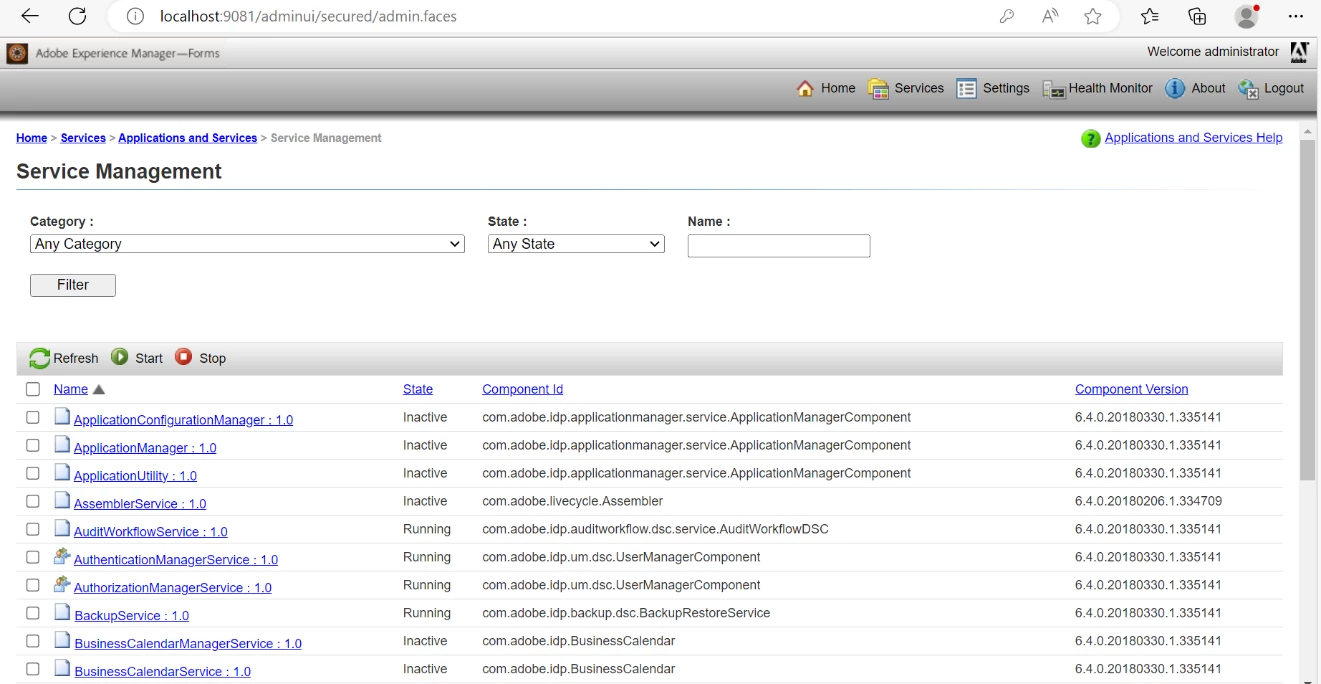Click the browser back arrow

coord(30,16)
